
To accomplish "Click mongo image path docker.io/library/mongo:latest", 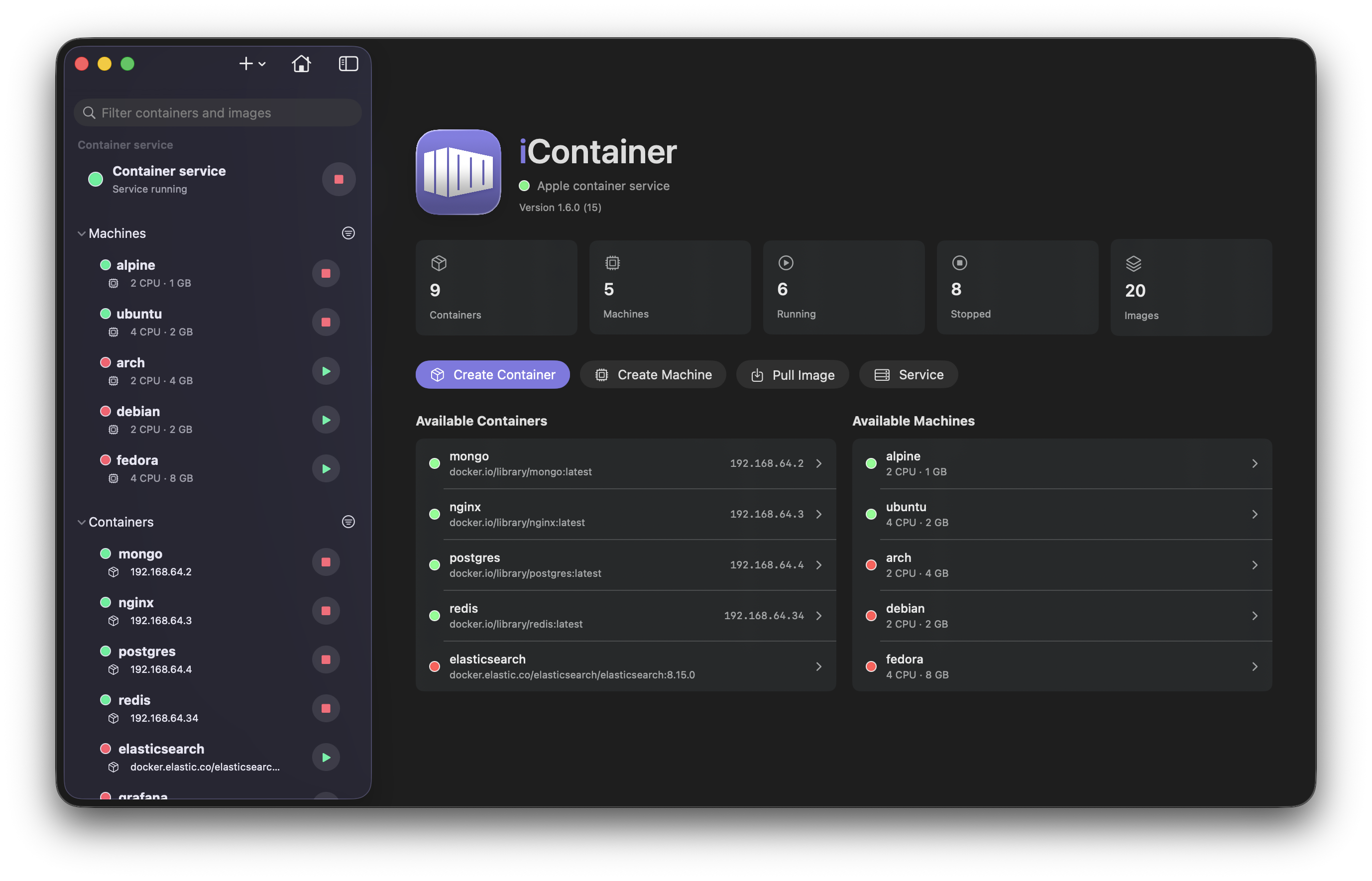I will [520, 472].
